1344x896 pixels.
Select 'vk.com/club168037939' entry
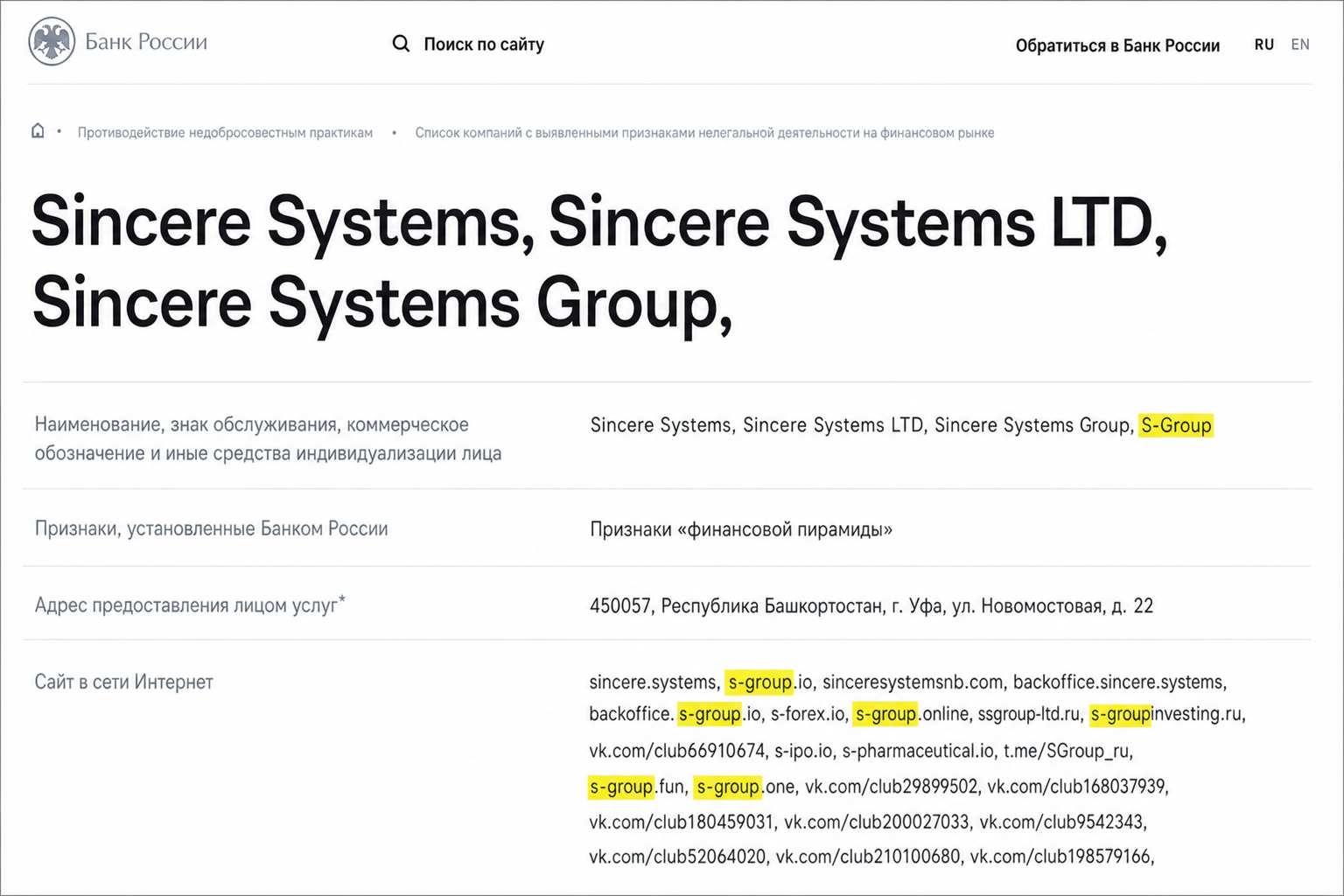click(x=1077, y=787)
